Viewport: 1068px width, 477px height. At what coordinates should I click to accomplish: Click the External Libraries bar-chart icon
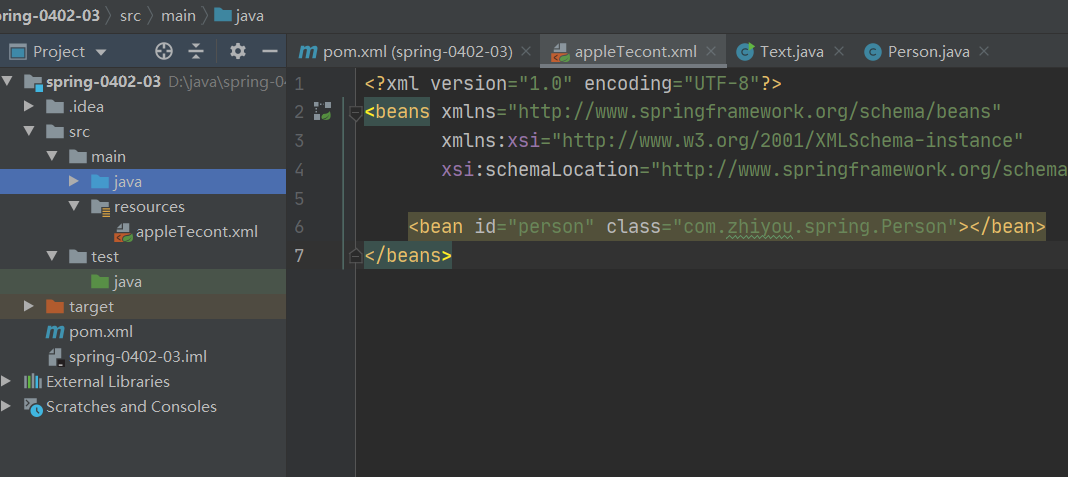32,382
